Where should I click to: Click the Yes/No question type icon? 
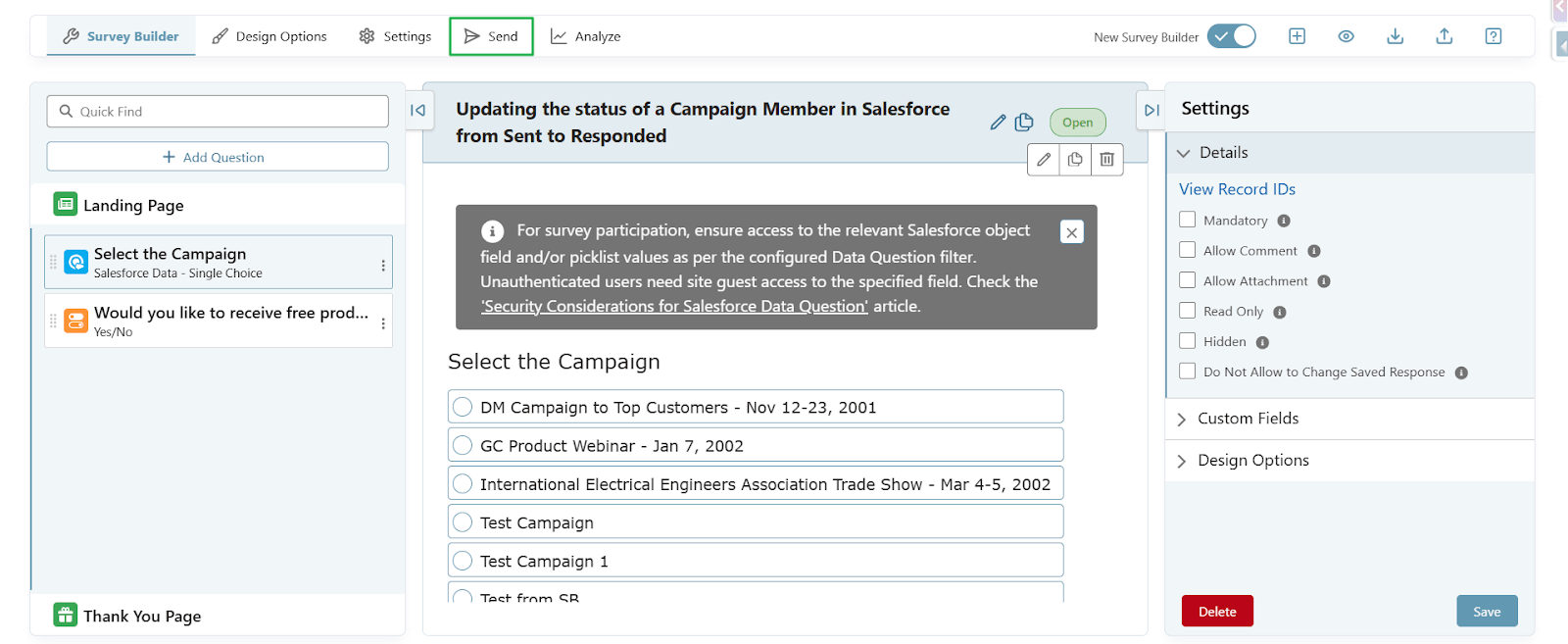[x=75, y=321]
